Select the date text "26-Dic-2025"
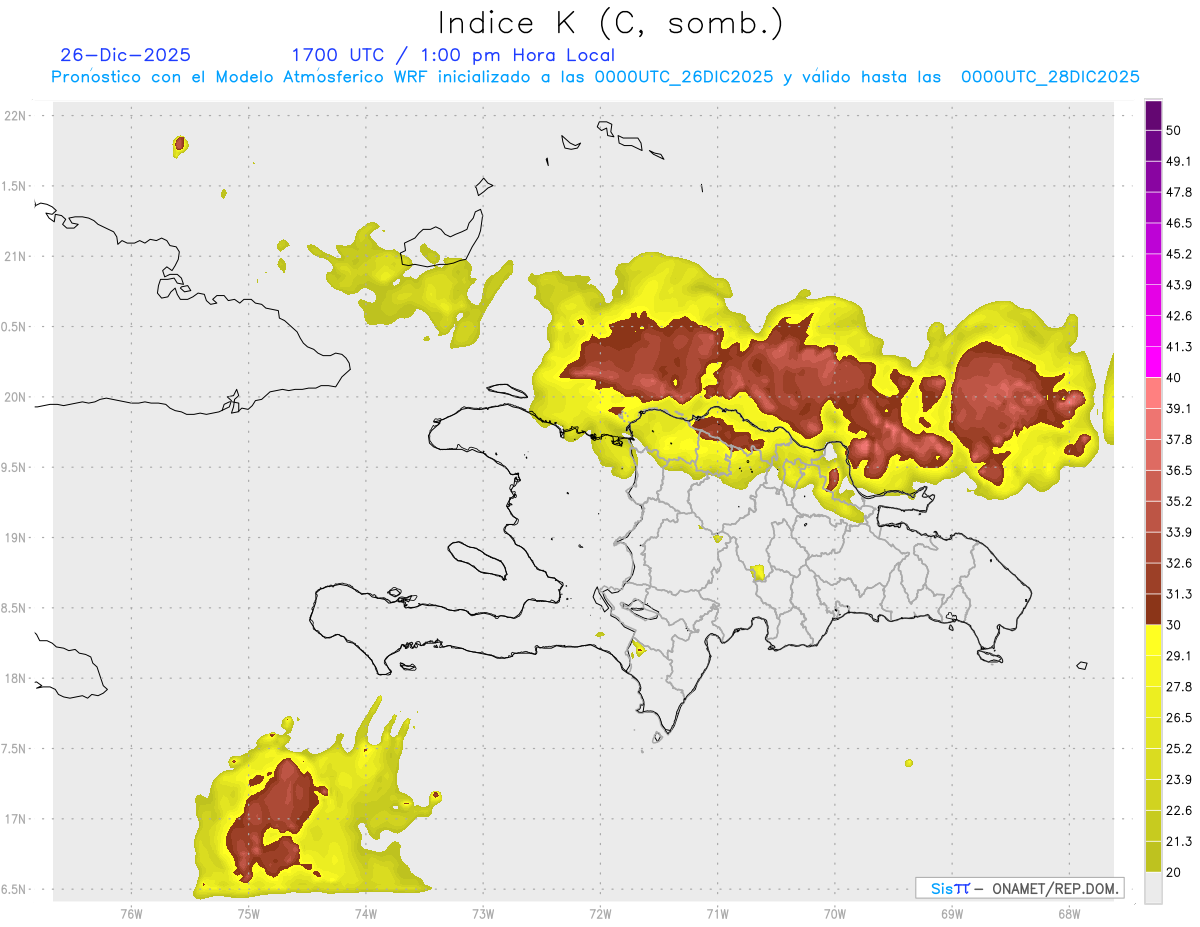The width and height of the screenshot is (1200, 927). tap(125, 55)
